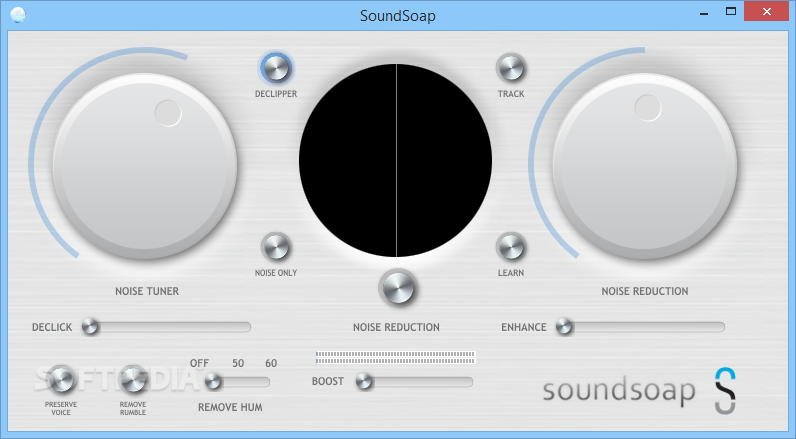Enable the Preserve Voice button
This screenshot has height=439, width=796.
coord(61,380)
